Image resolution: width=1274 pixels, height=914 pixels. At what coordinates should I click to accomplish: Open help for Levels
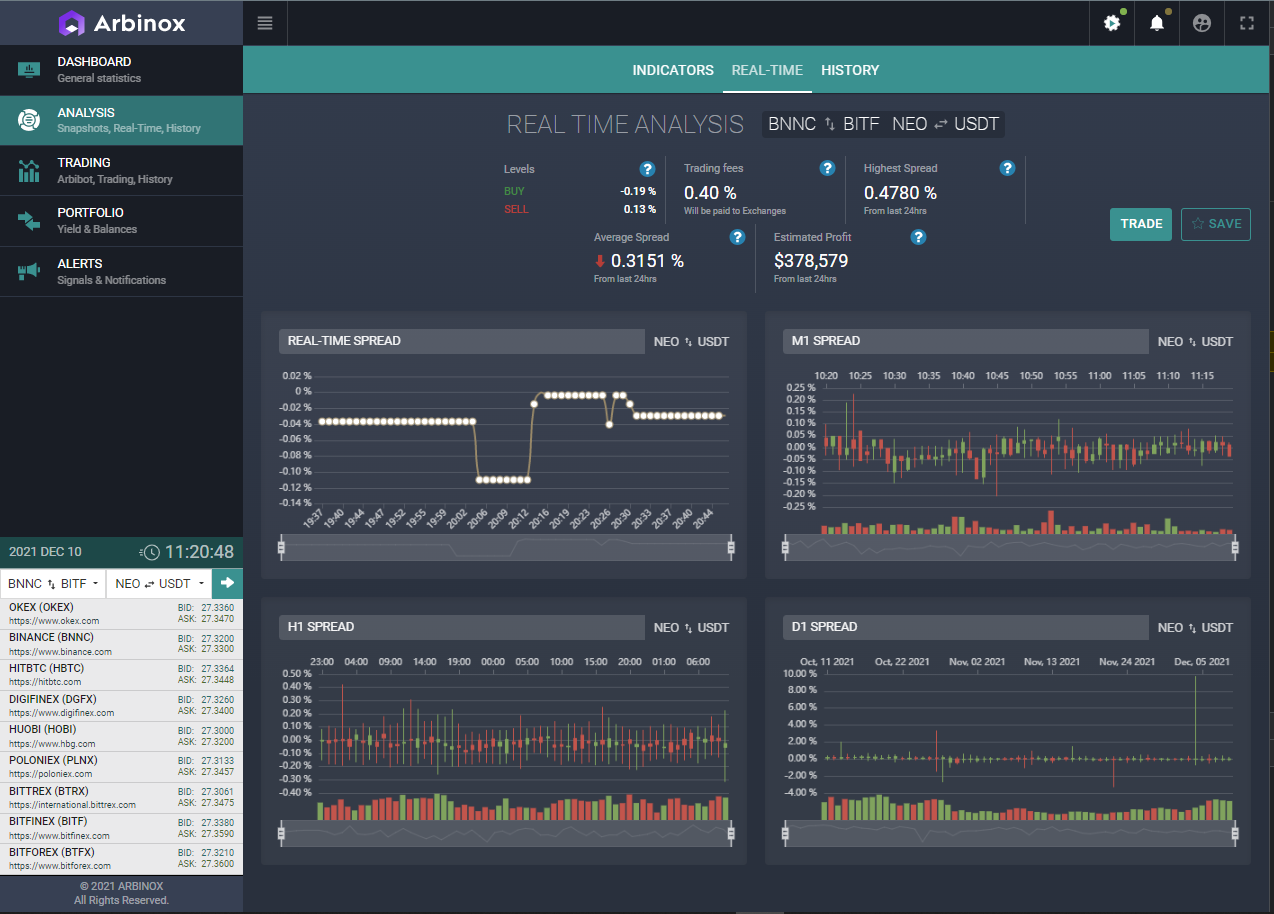[647, 169]
